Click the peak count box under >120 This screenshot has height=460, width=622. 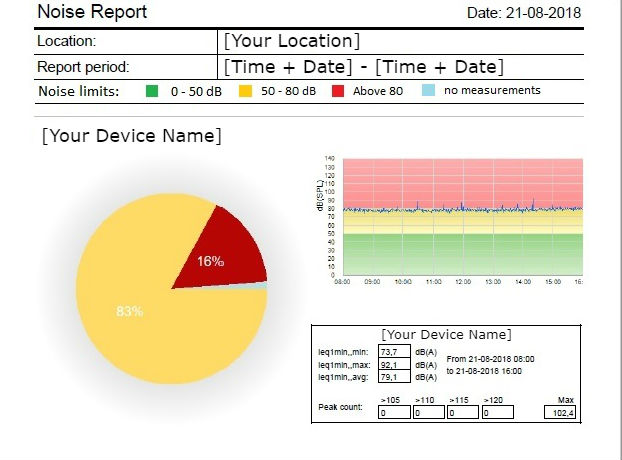497,412
